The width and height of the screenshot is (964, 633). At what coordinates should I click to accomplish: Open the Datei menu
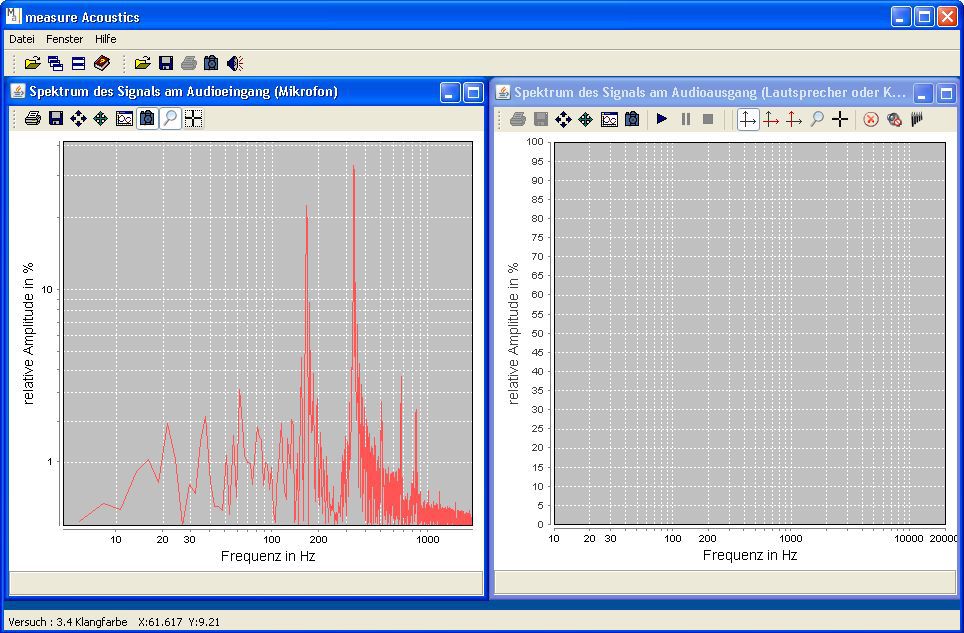point(21,39)
